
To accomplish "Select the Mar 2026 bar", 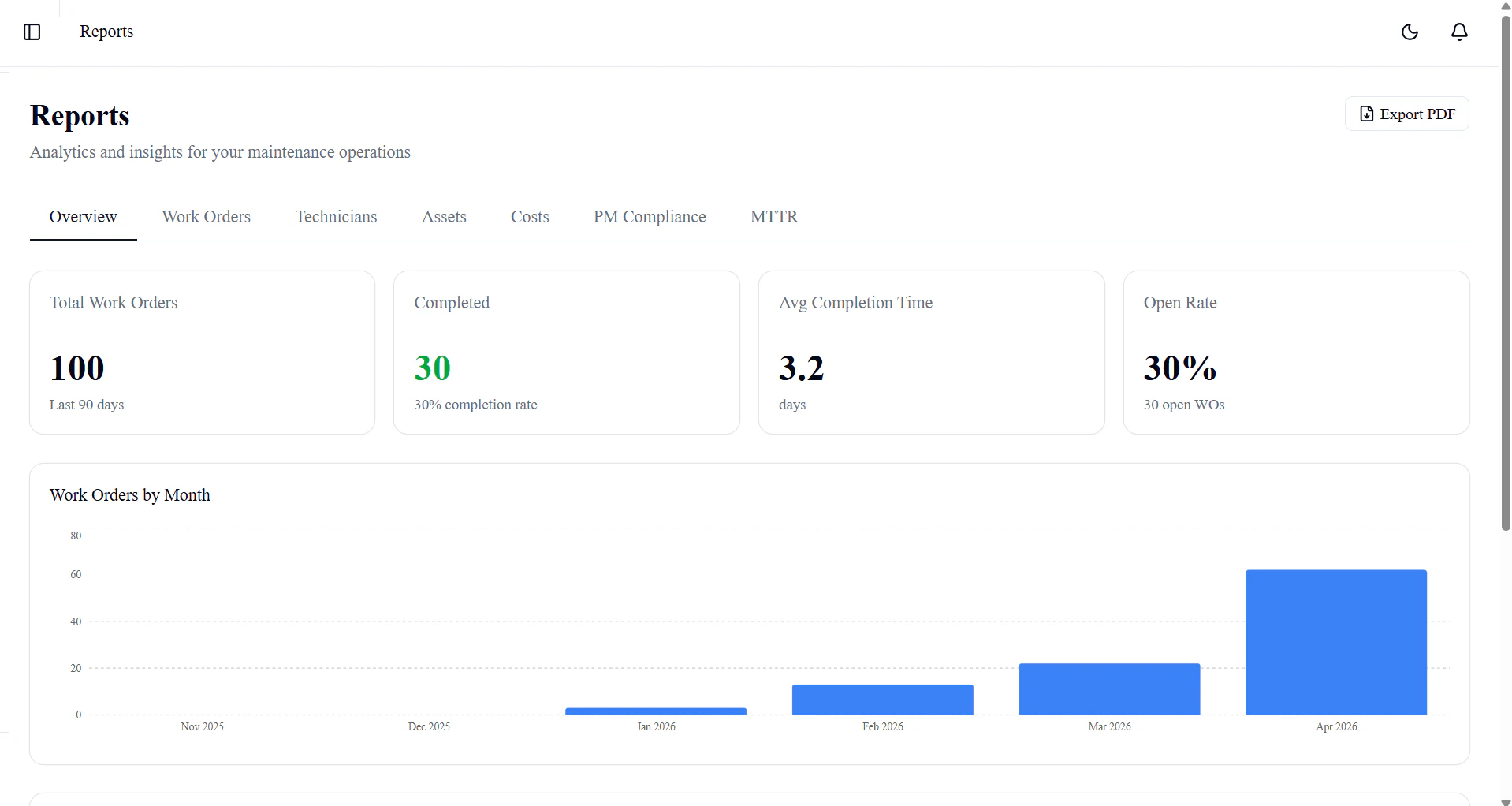I will click(x=1108, y=688).
